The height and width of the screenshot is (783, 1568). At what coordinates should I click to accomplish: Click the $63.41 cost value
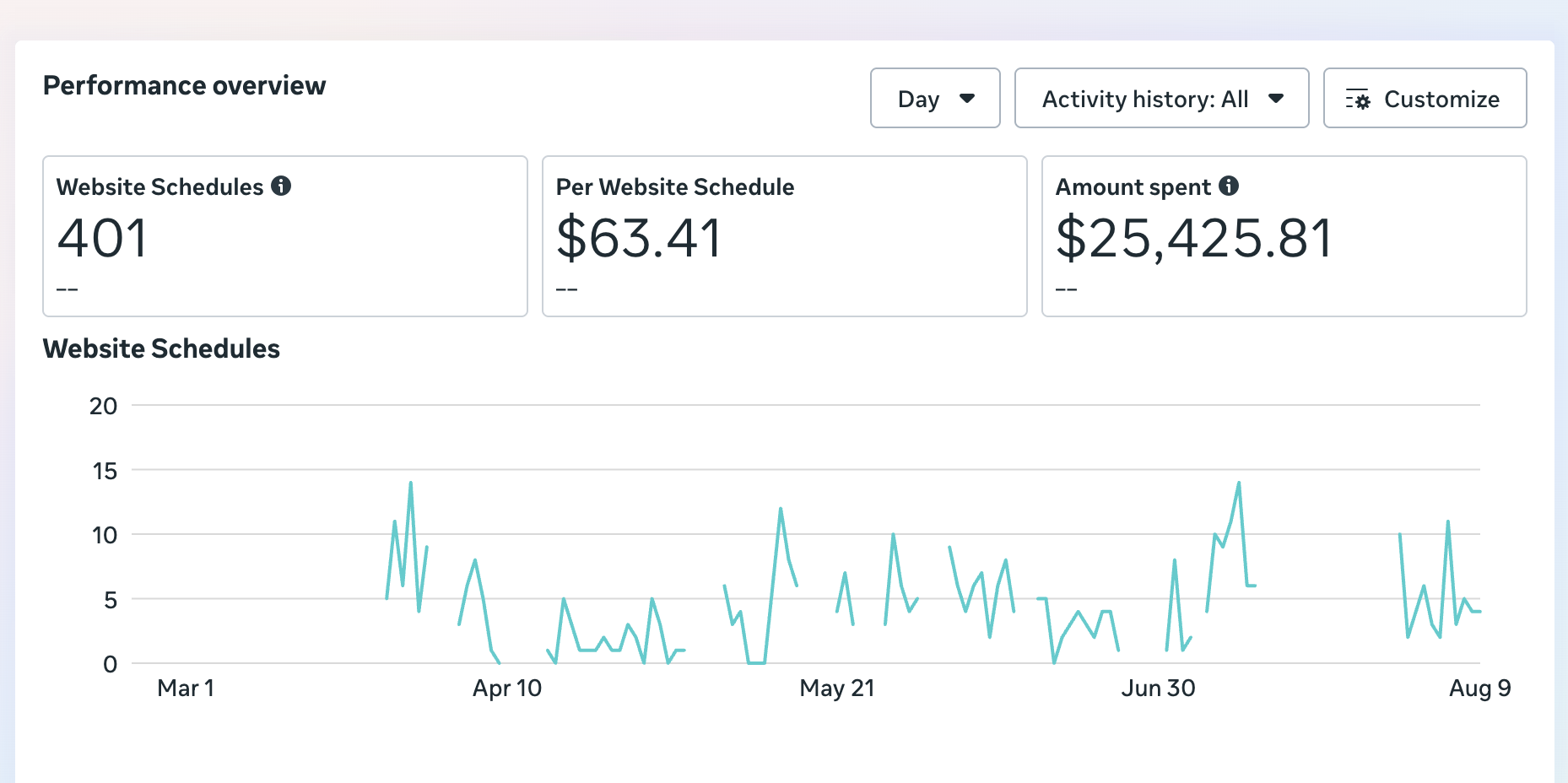pyautogui.click(x=639, y=238)
